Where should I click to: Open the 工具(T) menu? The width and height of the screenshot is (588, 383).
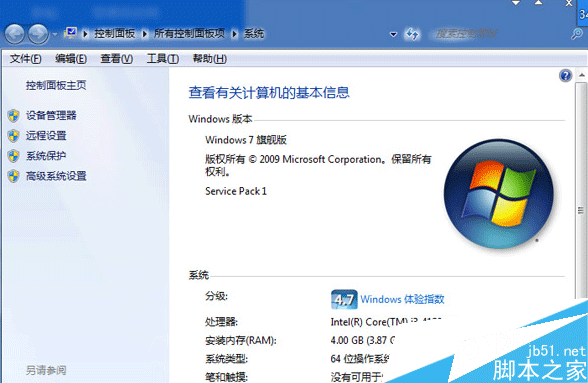pos(163,59)
